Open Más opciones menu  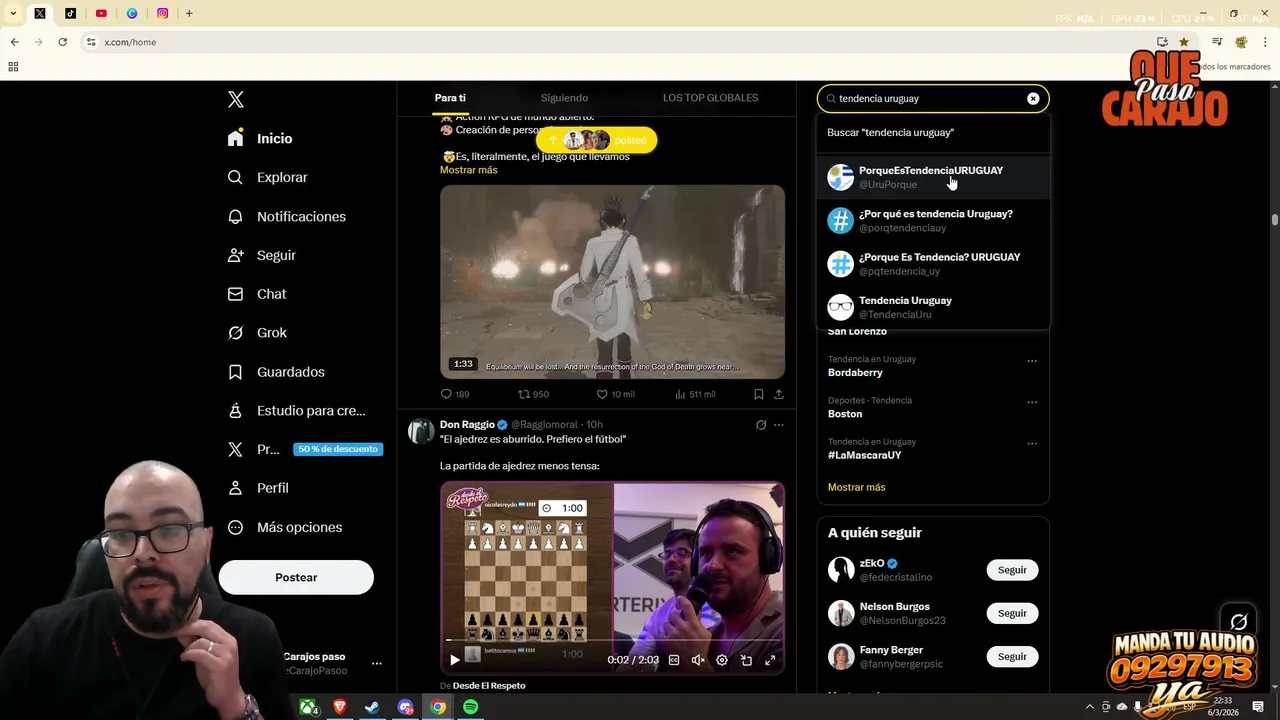285,527
